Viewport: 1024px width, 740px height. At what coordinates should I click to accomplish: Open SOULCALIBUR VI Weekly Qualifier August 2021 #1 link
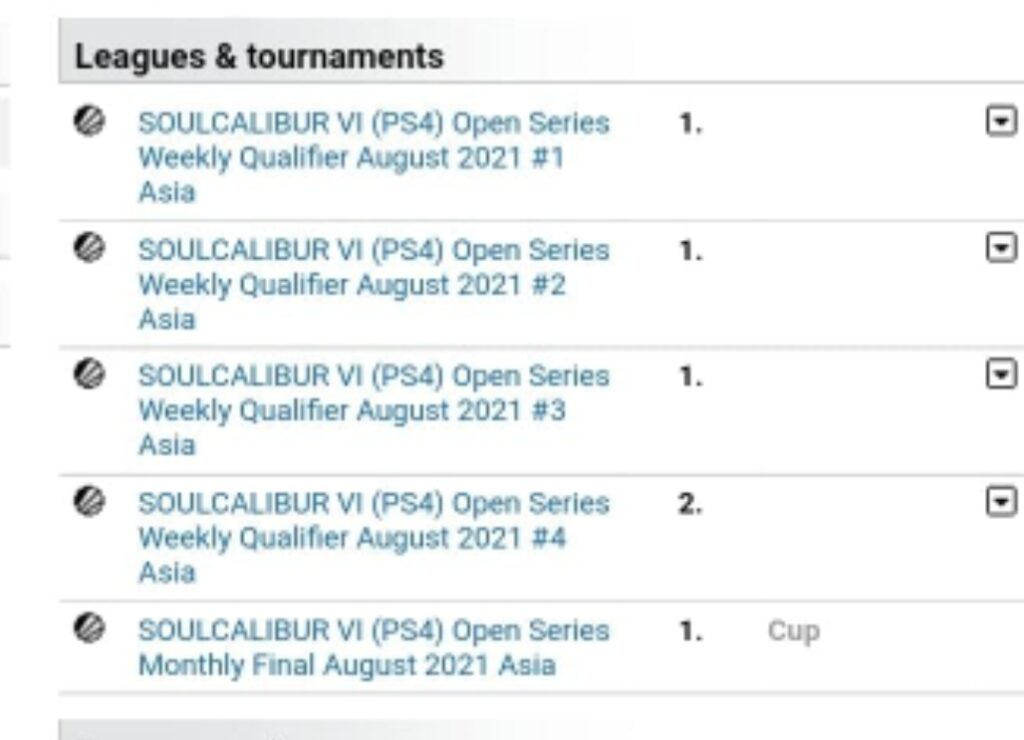[x=374, y=157]
